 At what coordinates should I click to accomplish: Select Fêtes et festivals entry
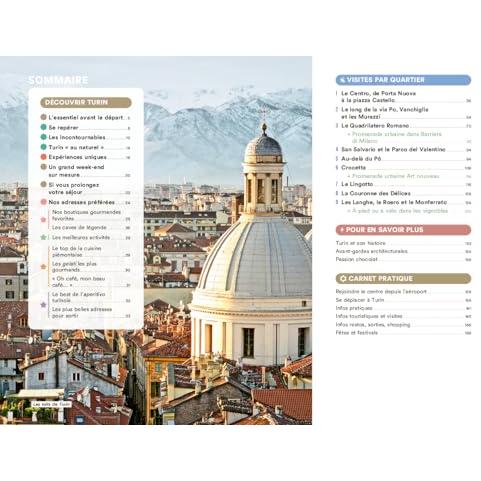coord(403,333)
